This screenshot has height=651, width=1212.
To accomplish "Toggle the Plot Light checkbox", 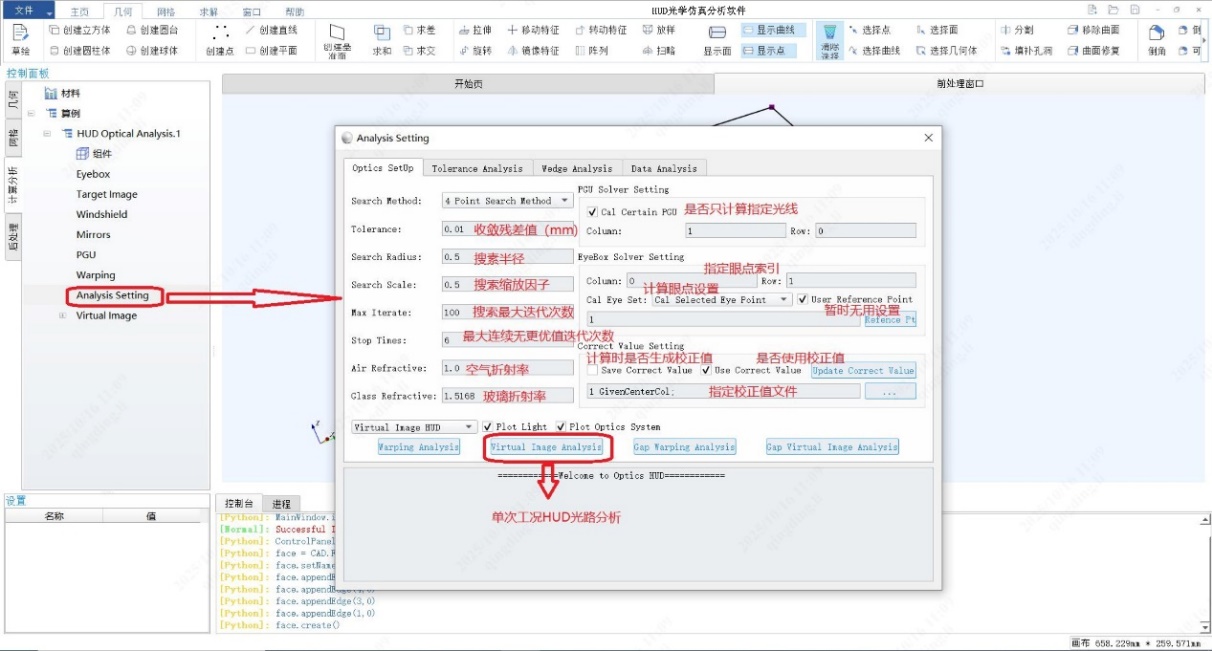I will click(487, 427).
